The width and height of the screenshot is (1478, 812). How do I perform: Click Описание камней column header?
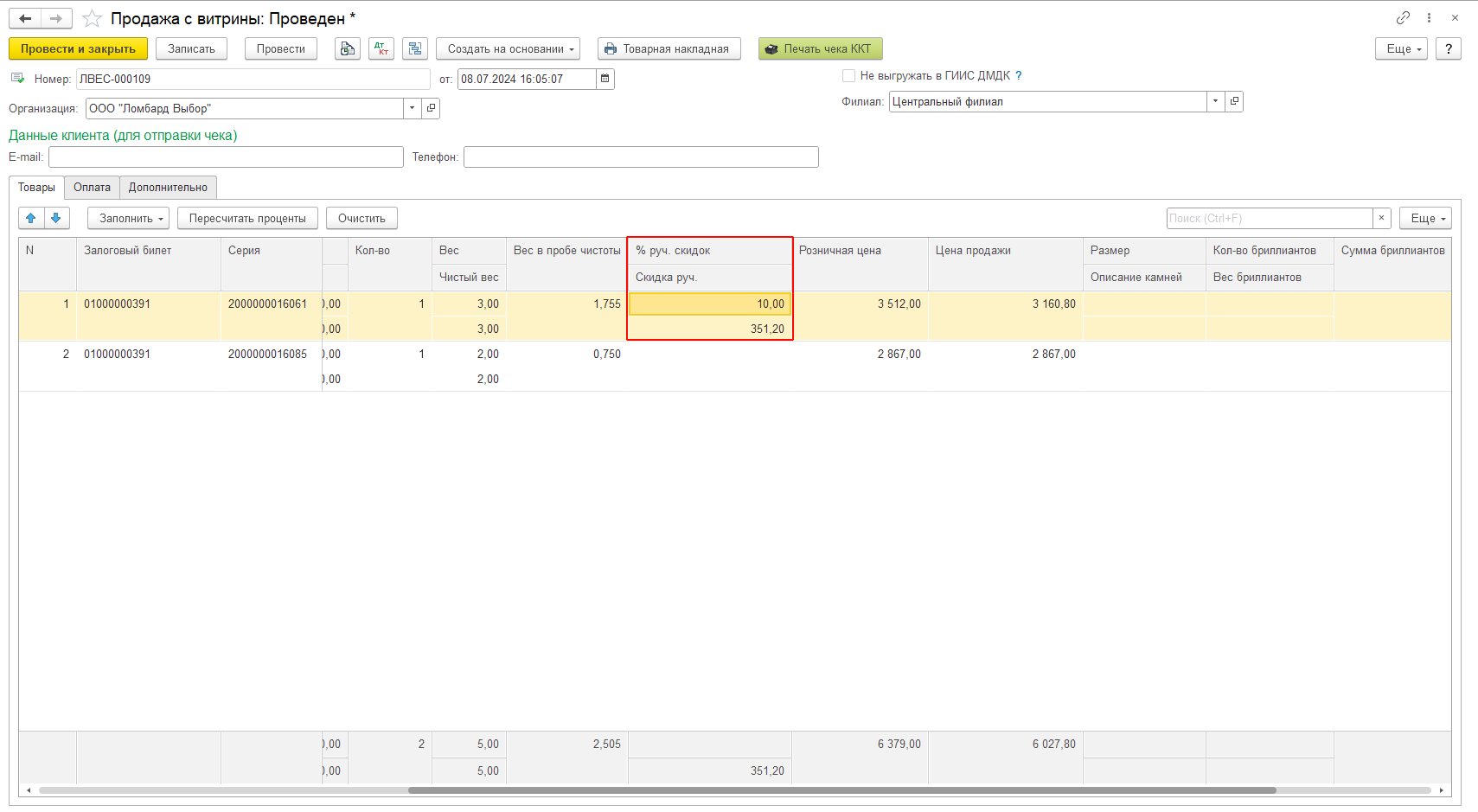point(1144,277)
